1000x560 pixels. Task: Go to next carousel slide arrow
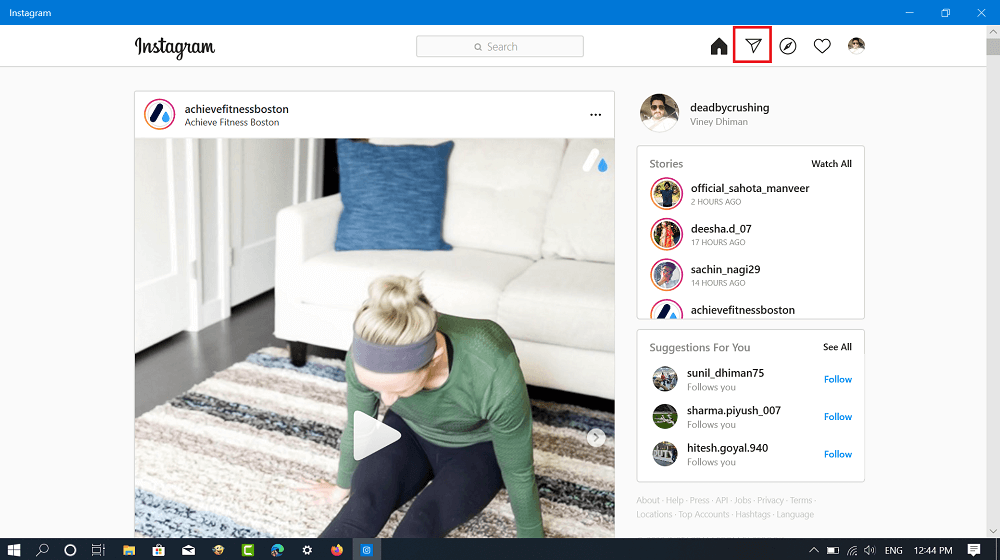(x=596, y=438)
